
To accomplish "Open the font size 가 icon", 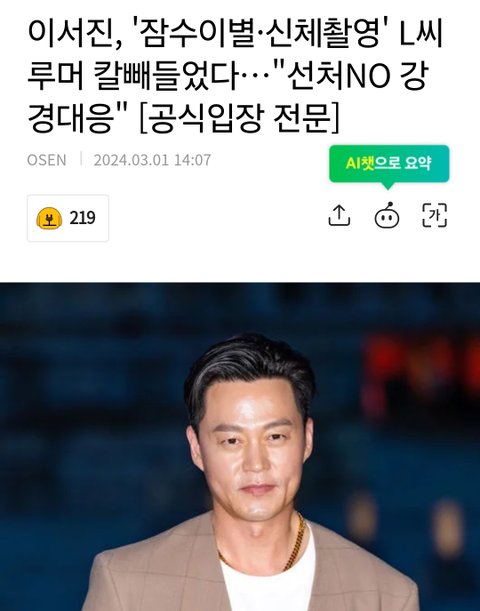I will coord(435,215).
